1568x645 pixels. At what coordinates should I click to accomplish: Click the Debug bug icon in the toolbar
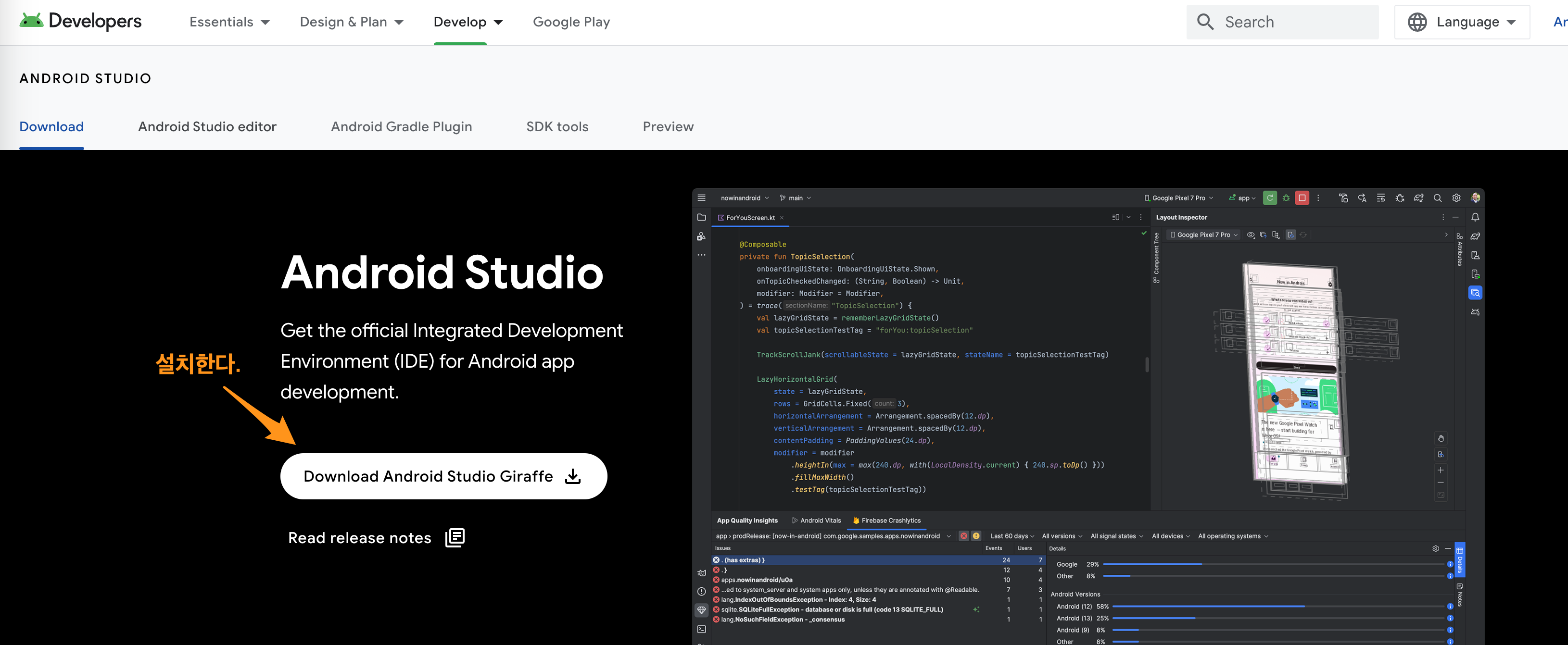point(1286,198)
